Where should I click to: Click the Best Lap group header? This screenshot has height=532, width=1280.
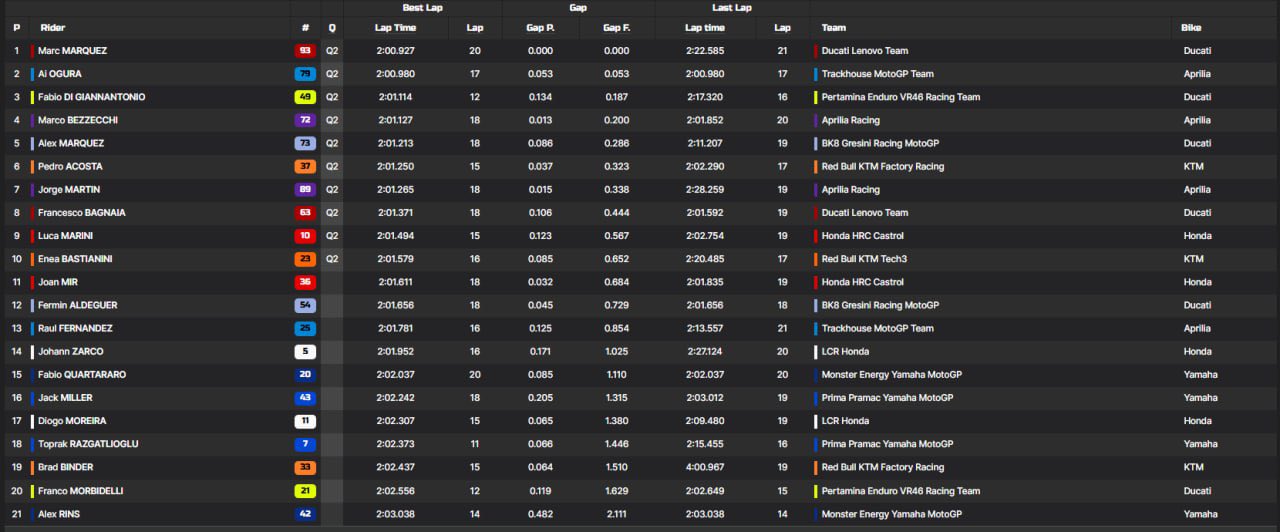(422, 8)
